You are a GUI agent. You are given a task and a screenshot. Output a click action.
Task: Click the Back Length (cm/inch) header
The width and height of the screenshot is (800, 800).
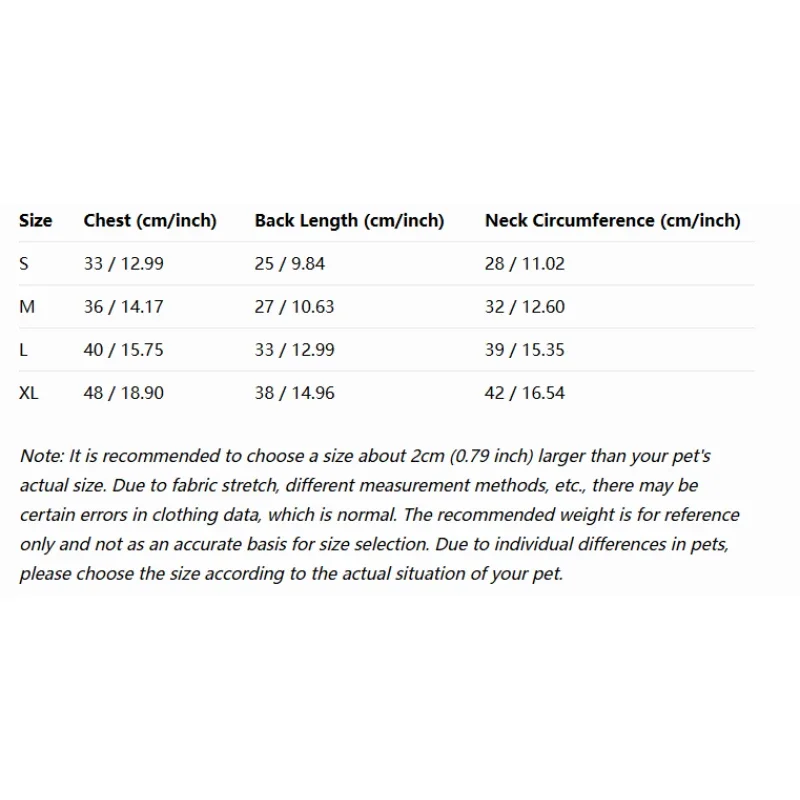[349, 221]
